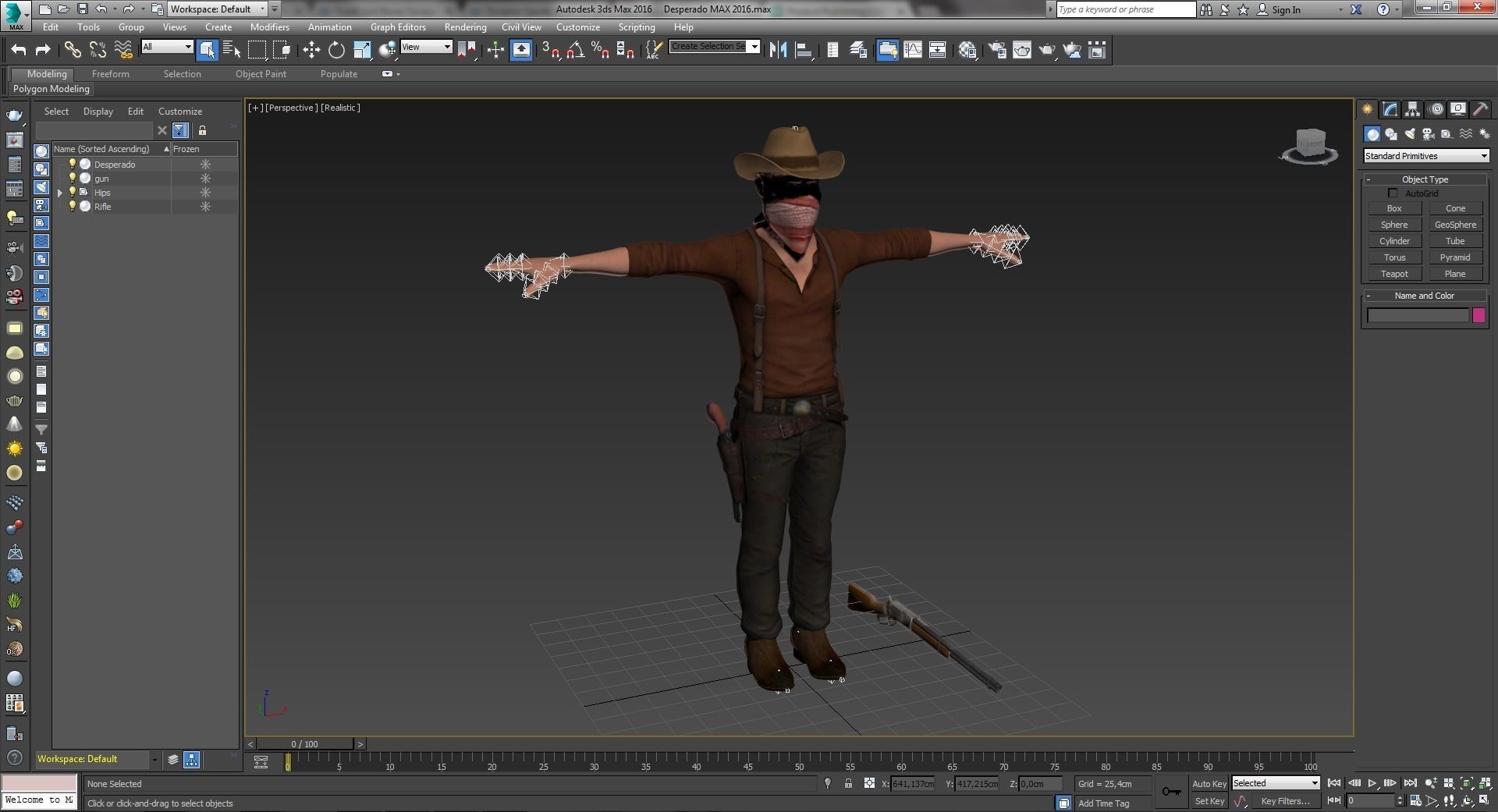Viewport: 1498px width, 812px height.
Task: Click the help search keyword field
Action: click(1126, 9)
